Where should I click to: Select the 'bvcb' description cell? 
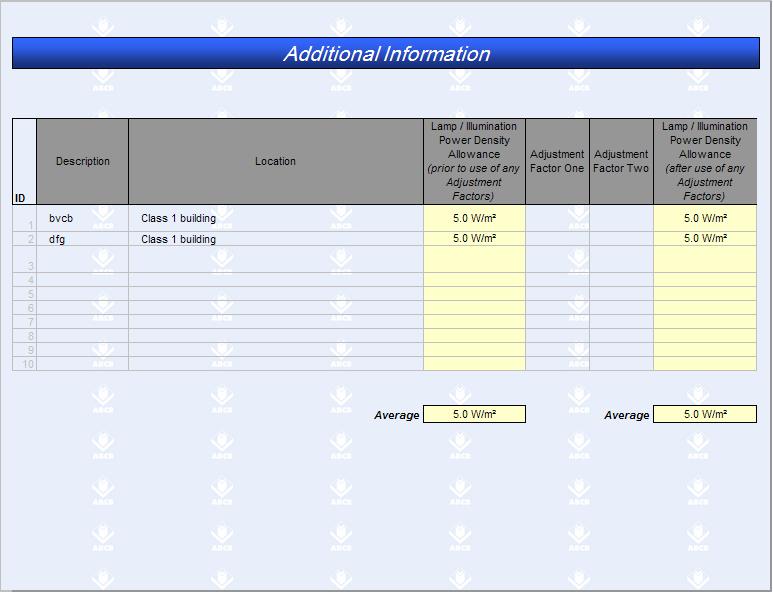click(x=82, y=218)
